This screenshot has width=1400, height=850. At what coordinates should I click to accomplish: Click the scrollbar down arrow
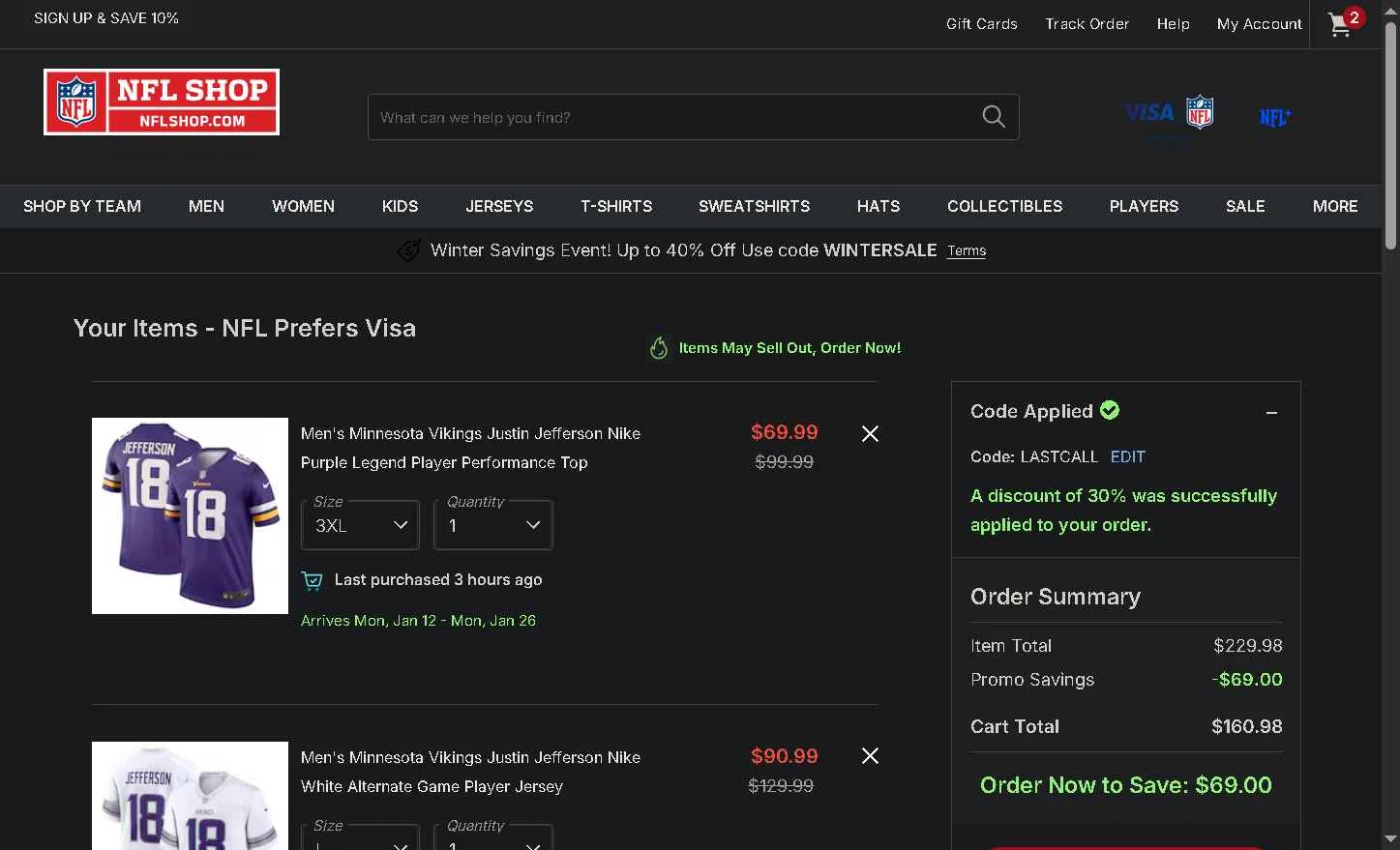click(x=1390, y=838)
